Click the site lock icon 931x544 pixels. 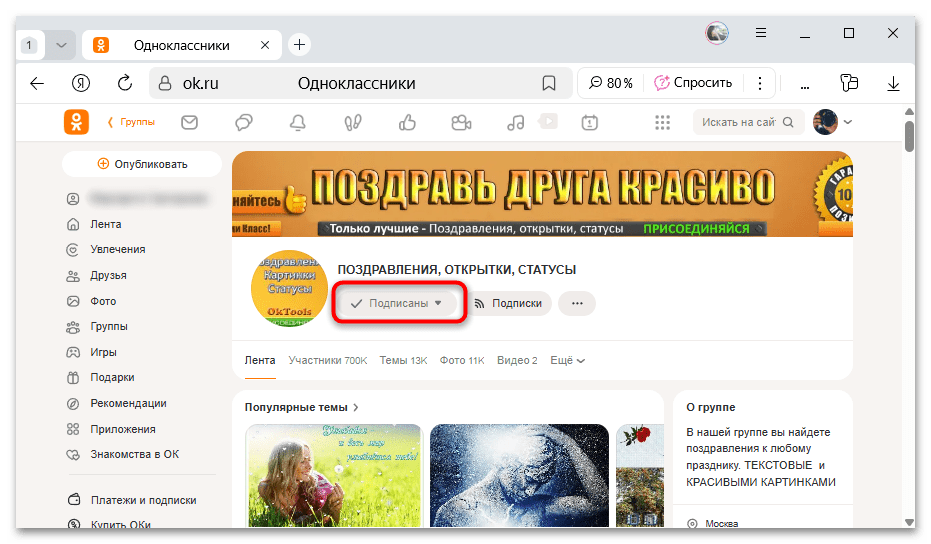point(165,83)
